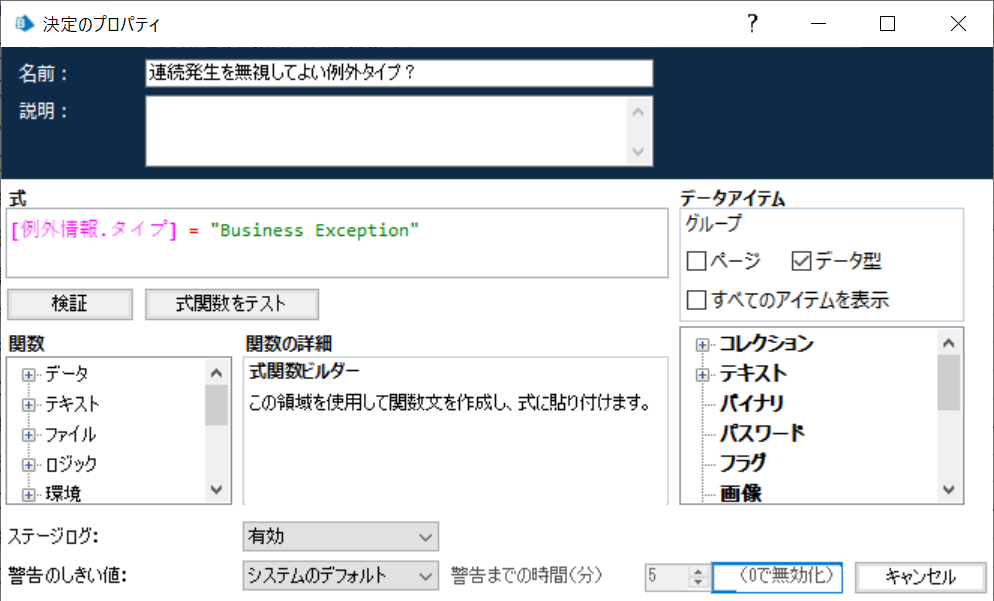The height and width of the screenshot is (601, 994).
Task: Expand the テキスト function node in 関数 tree
Action: pyautogui.click(x=29, y=404)
